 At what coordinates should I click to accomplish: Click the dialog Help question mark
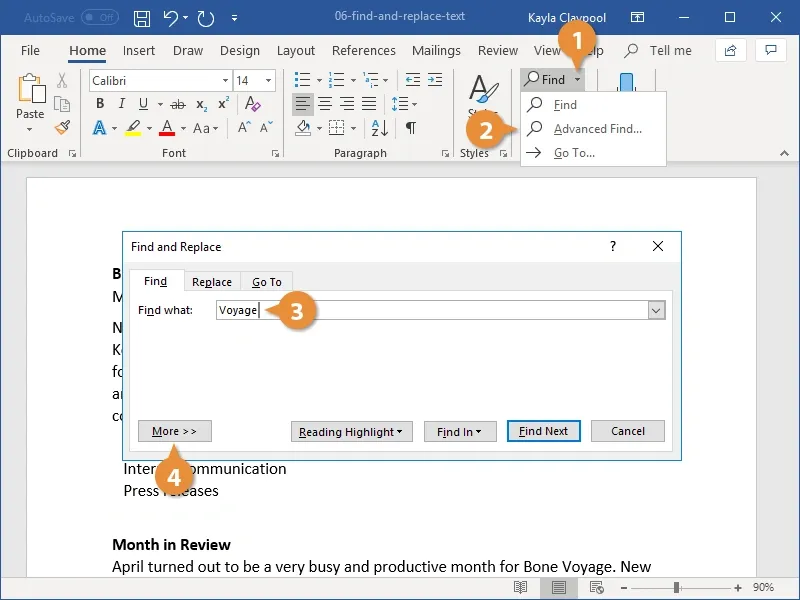613,246
